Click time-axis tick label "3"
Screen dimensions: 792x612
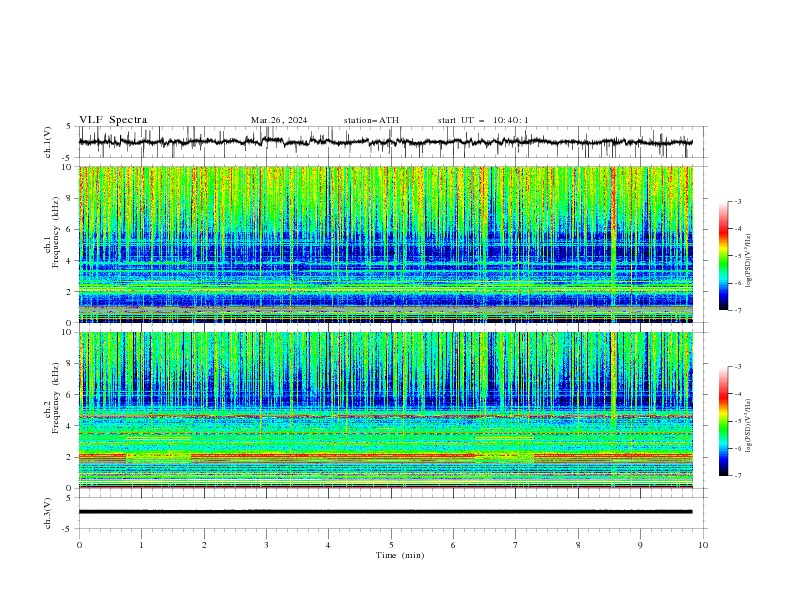tap(267, 545)
